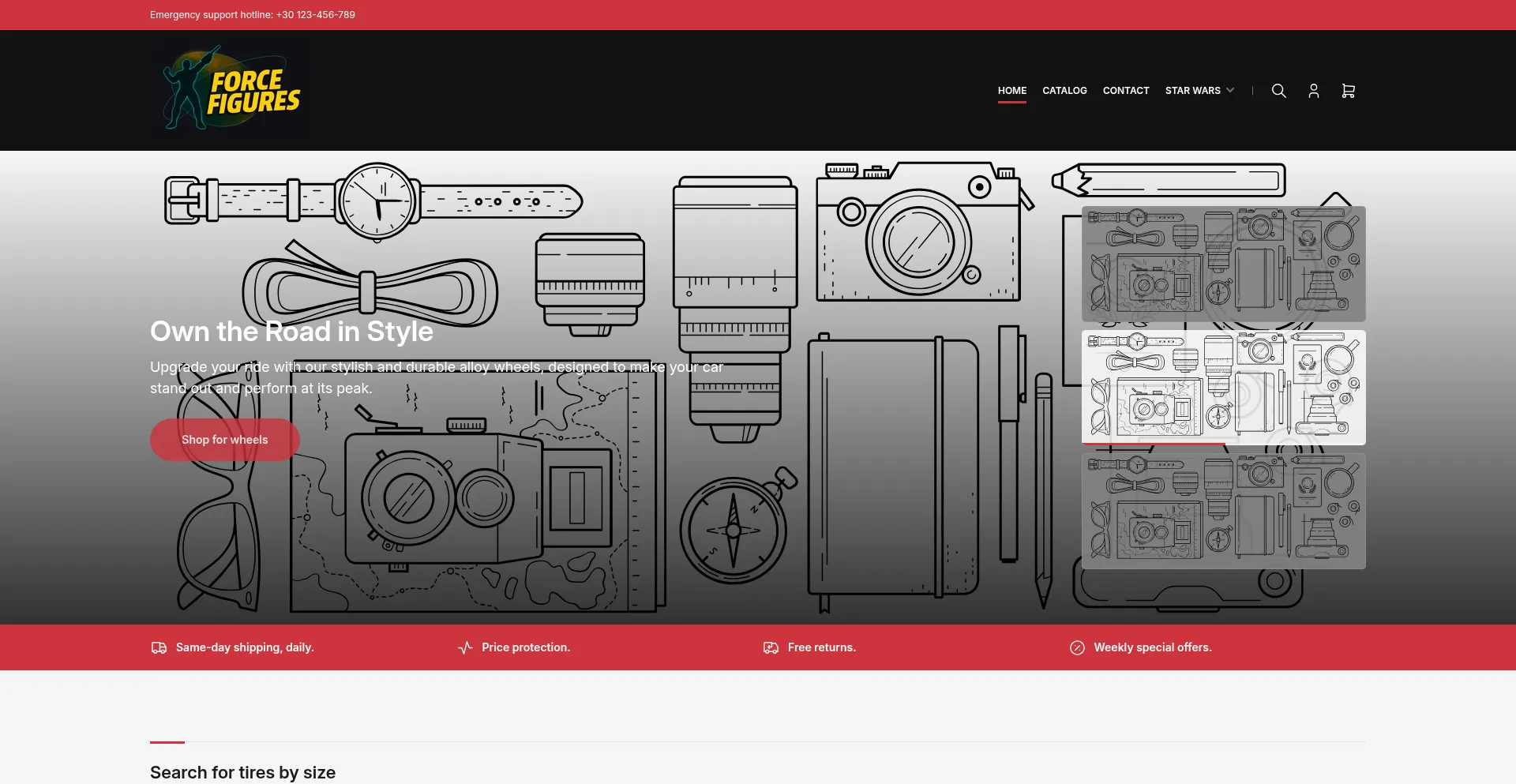Image resolution: width=1516 pixels, height=784 pixels.
Task: Open the search magnifier icon
Action: point(1278,91)
